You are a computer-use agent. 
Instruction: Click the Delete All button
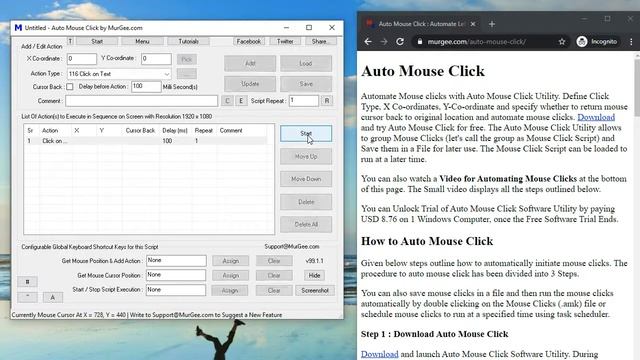306,224
